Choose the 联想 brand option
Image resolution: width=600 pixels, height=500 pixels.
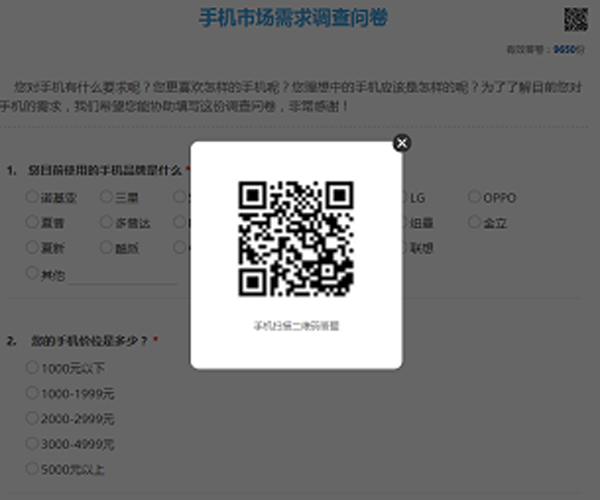point(421,249)
